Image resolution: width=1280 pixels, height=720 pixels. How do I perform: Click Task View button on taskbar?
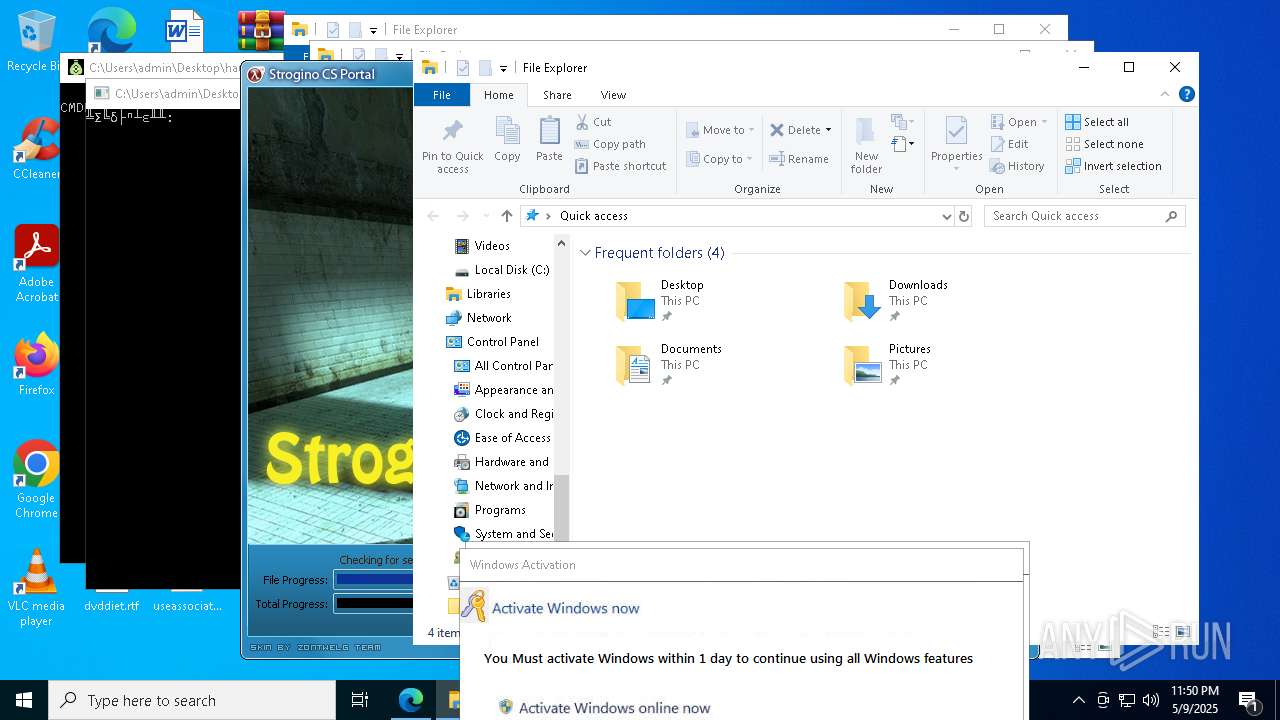click(360, 700)
